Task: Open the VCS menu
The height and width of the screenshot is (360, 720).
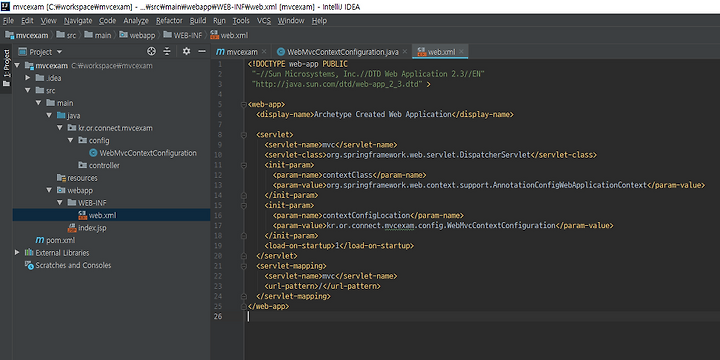Action: click(264, 21)
